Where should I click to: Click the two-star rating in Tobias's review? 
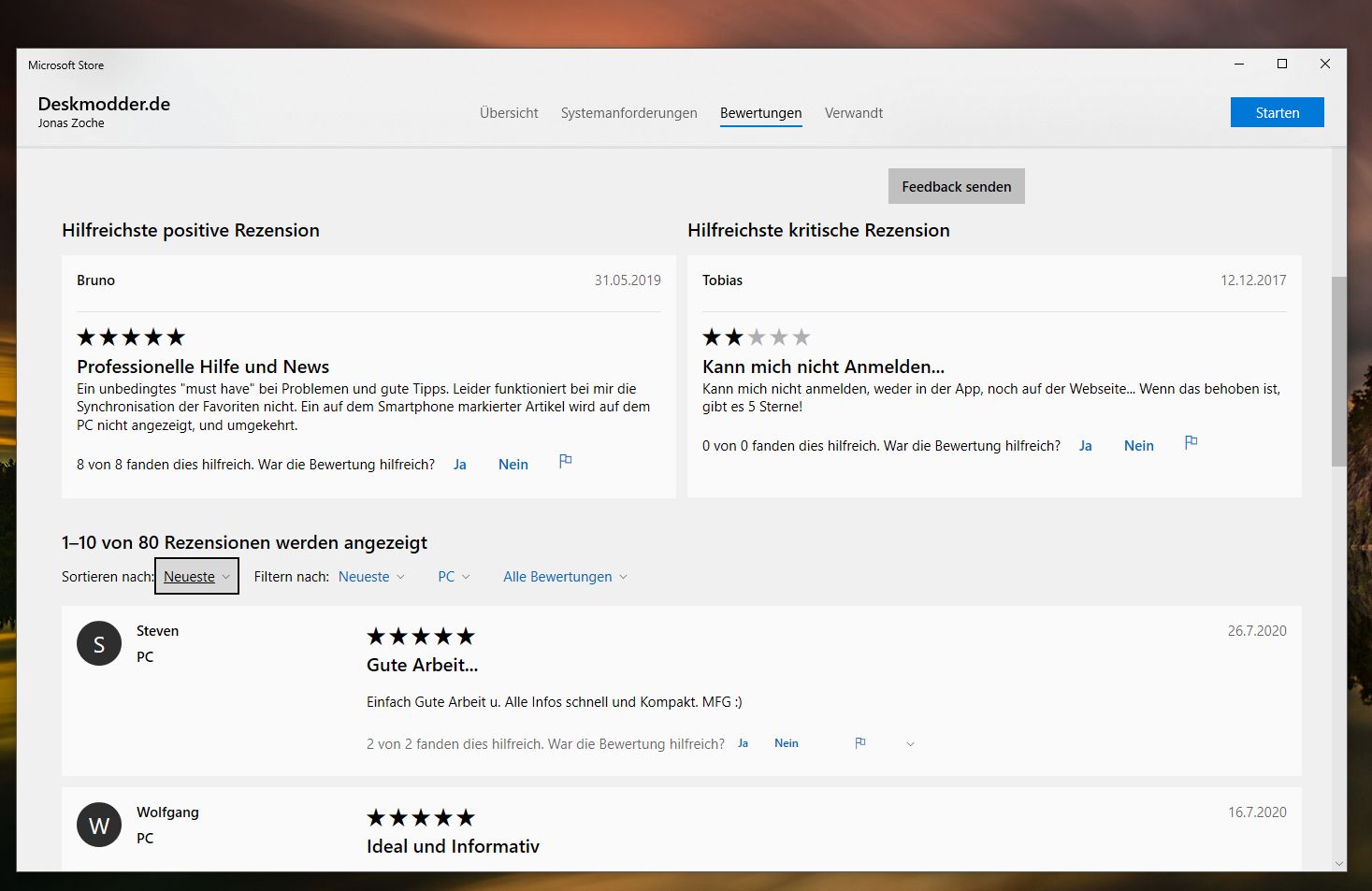tap(756, 337)
